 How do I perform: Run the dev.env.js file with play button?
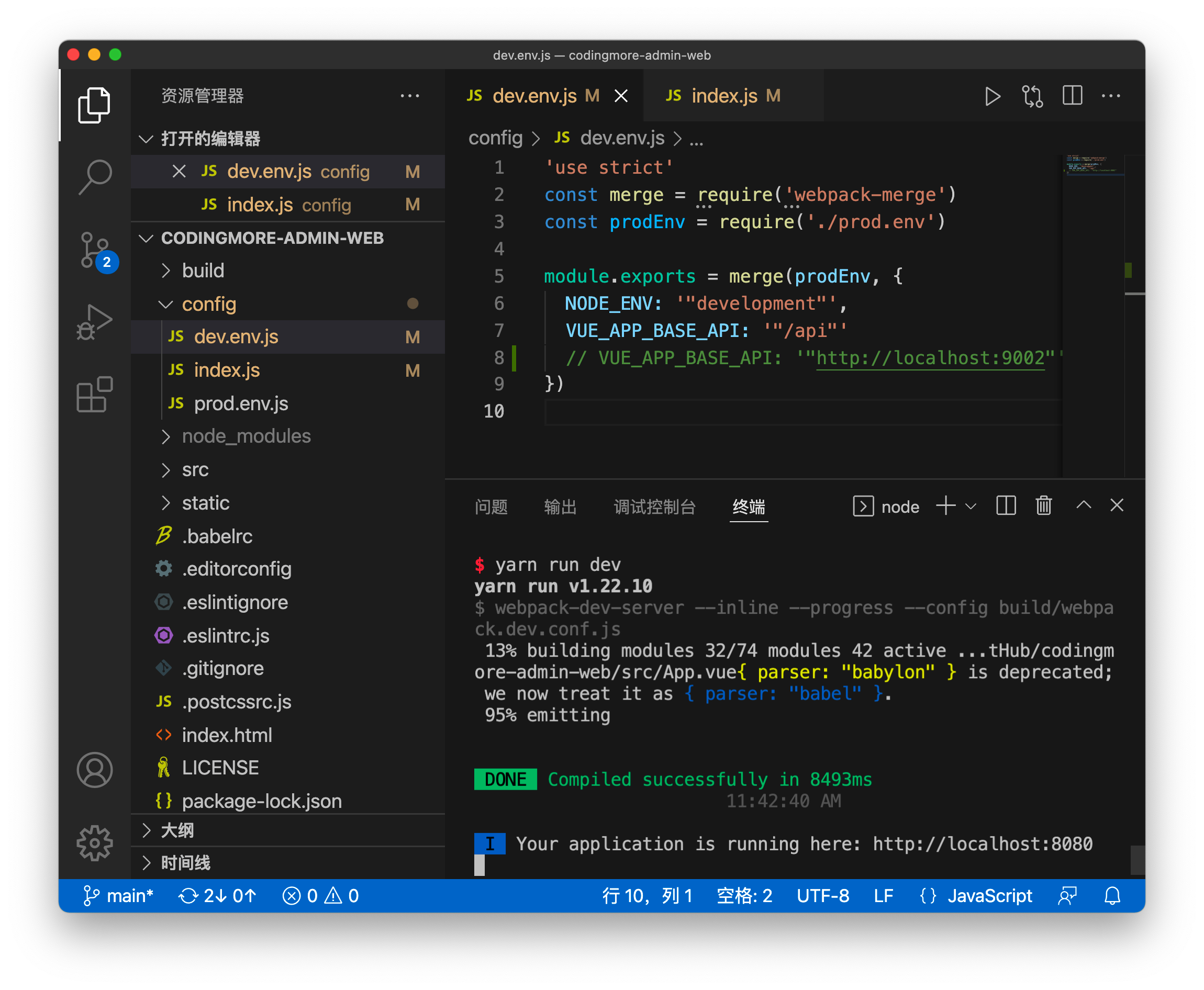993,96
